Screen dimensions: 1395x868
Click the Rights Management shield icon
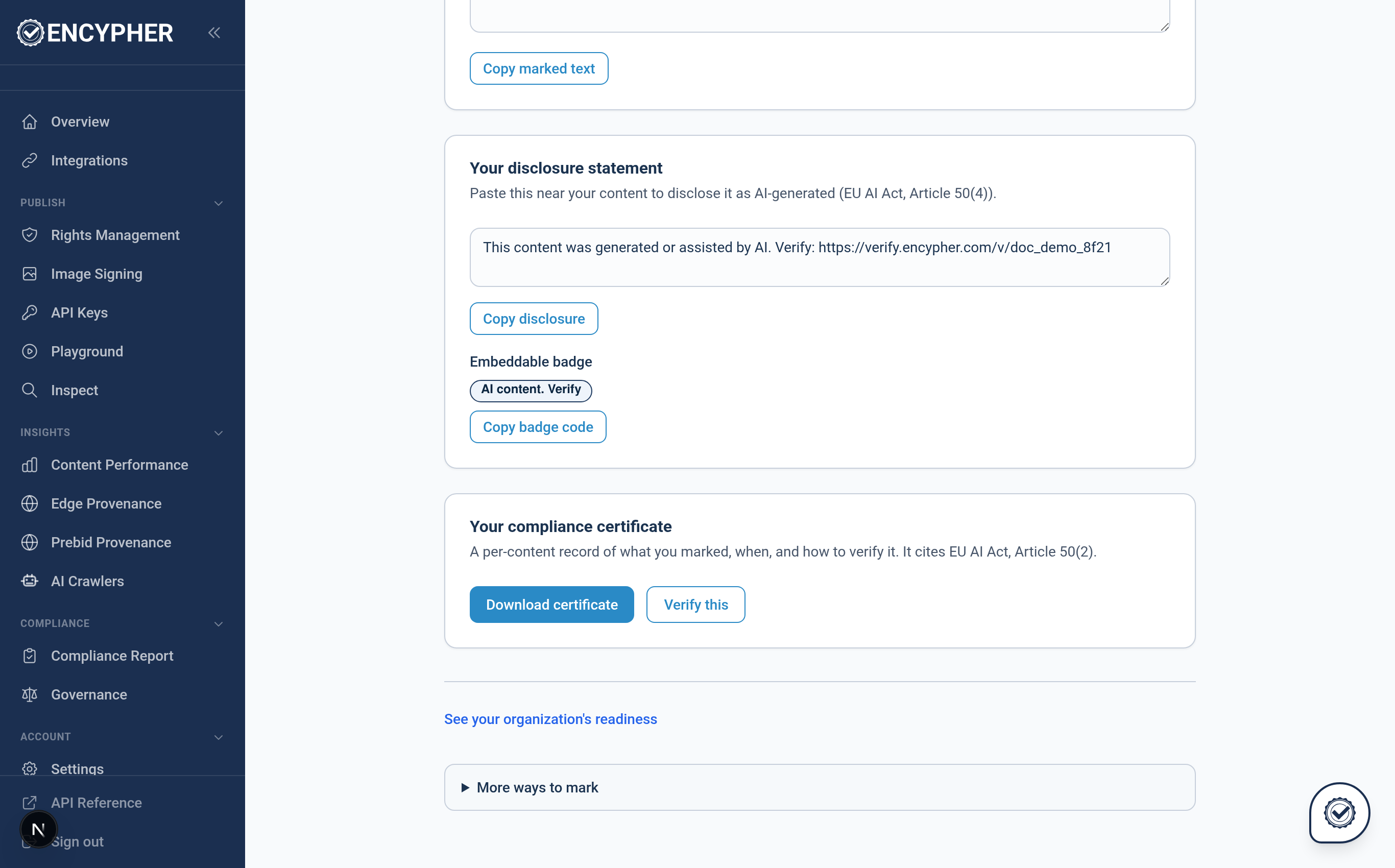point(30,235)
